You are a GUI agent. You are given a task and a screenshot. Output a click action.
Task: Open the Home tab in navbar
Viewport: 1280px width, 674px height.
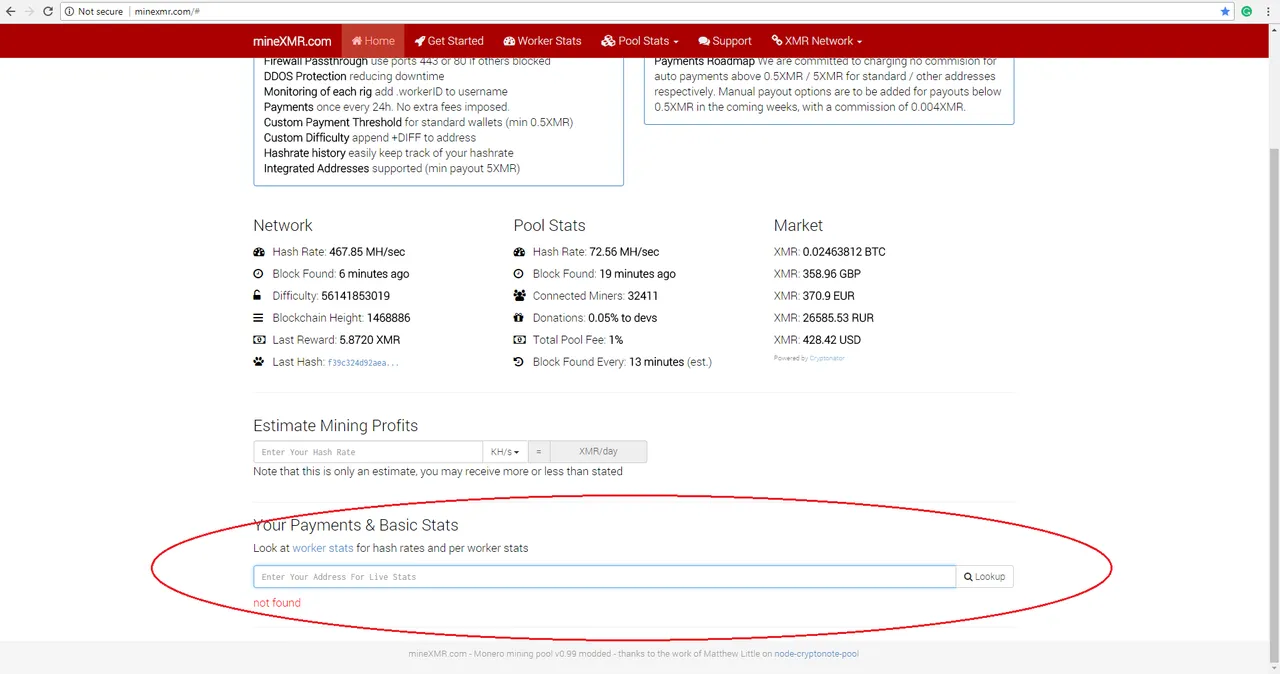(x=373, y=41)
